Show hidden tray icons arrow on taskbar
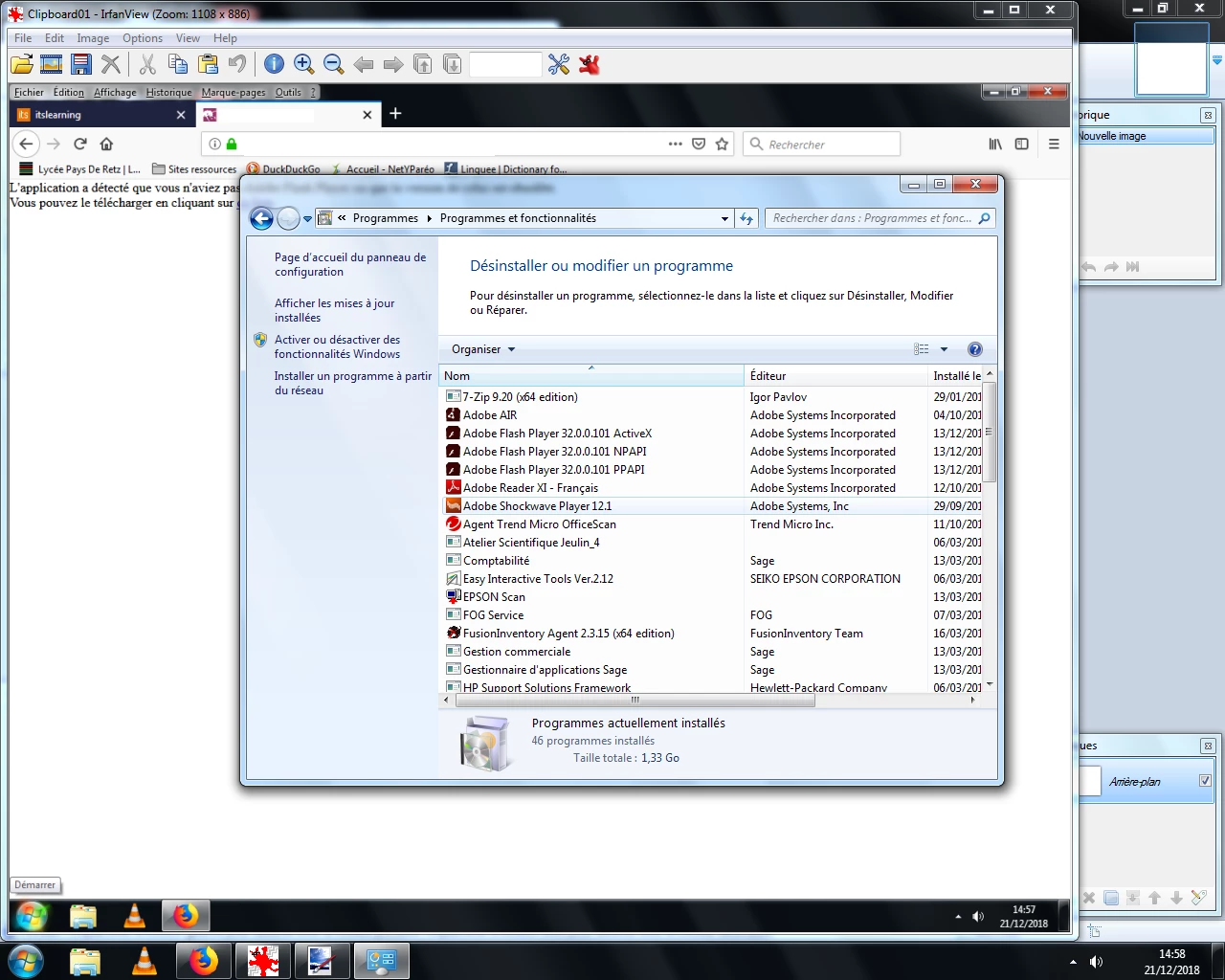1225x980 pixels. 1073,962
